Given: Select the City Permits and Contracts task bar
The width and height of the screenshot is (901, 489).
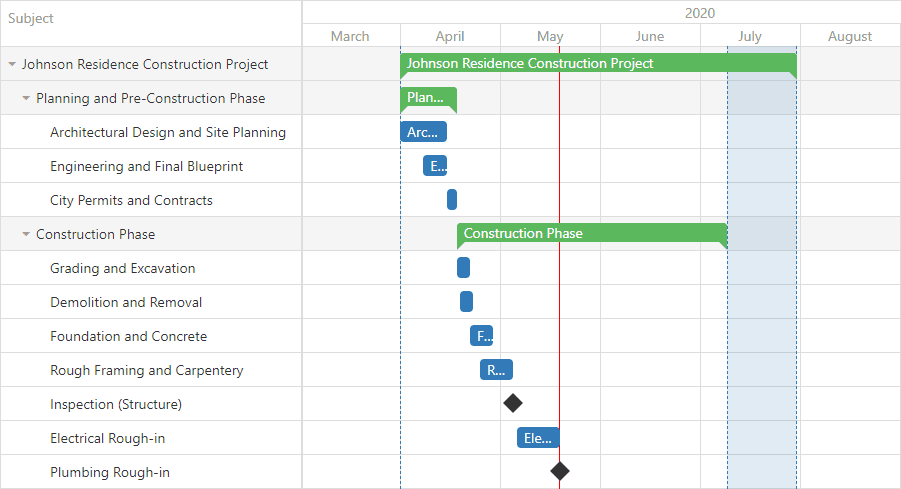Looking at the screenshot, I should (x=452, y=199).
